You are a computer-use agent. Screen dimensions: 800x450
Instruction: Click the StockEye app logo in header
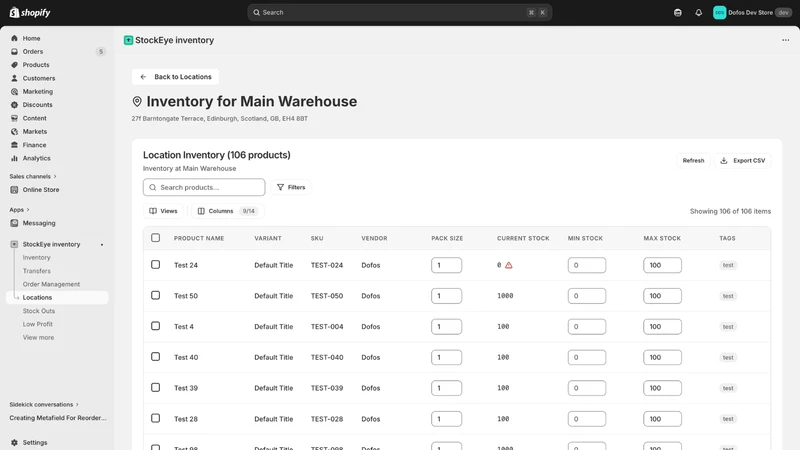click(128, 40)
